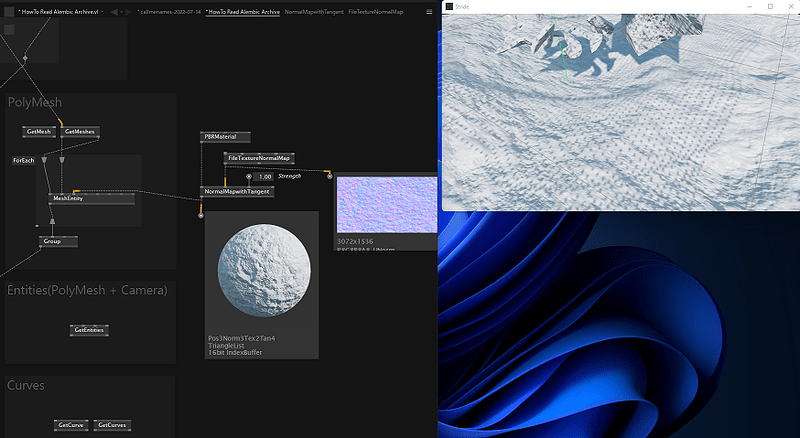The image size is (800, 438).
Task: Switch to the active HowTo Read Alembic Archive tab
Action: point(242,12)
